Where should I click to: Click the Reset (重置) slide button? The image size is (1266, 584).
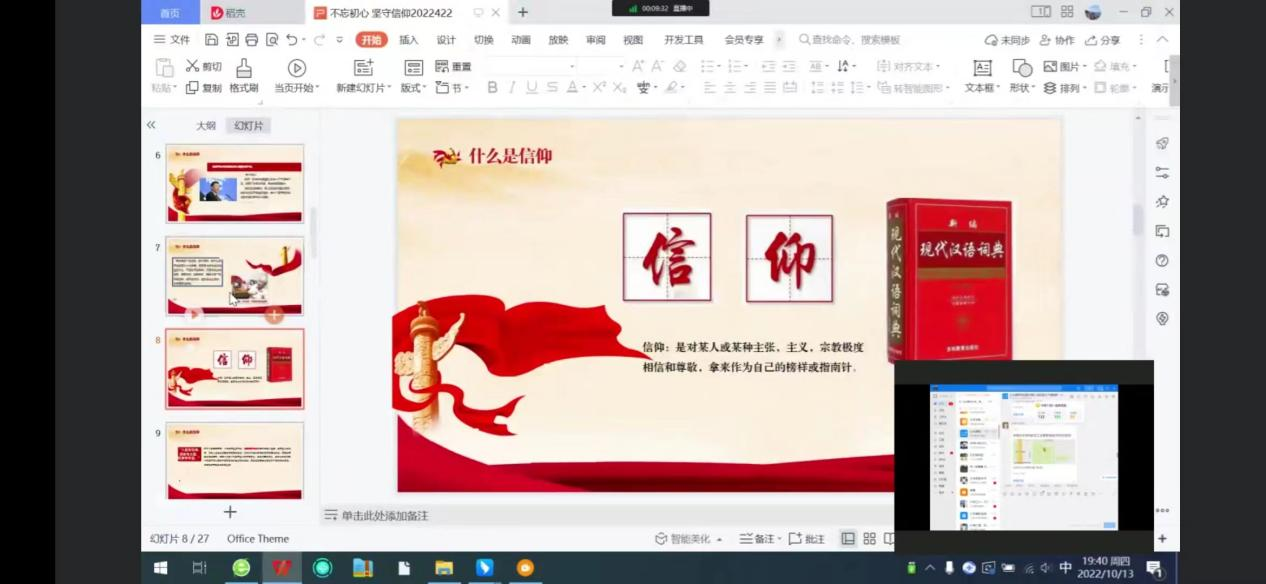[453, 66]
